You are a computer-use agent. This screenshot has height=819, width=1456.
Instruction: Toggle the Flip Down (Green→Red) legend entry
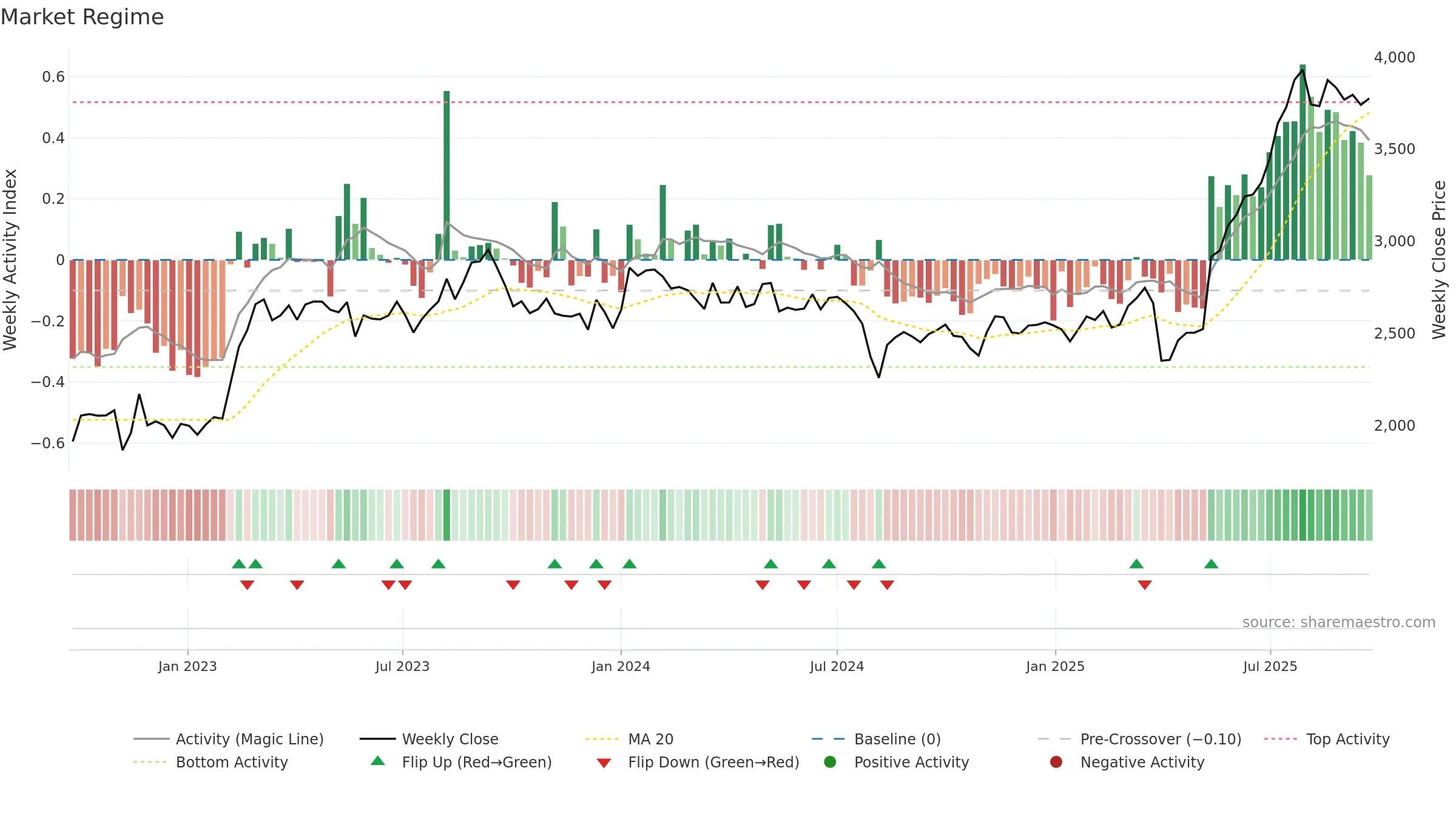[x=698, y=762]
